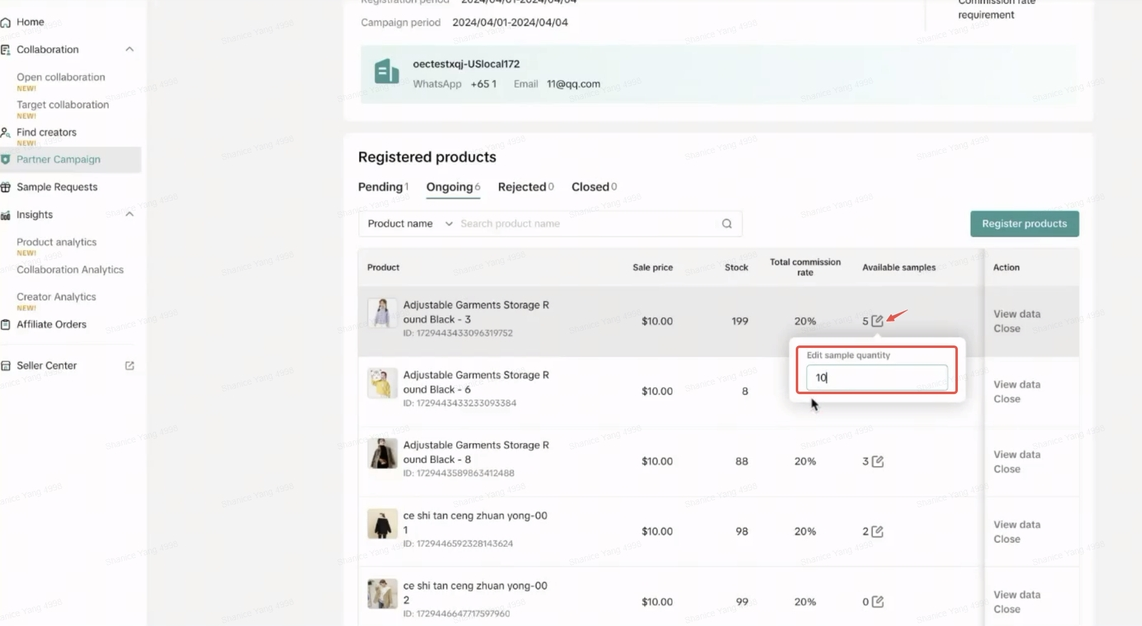Open Sample Requests in sidebar
The image size is (1142, 626).
point(57,187)
